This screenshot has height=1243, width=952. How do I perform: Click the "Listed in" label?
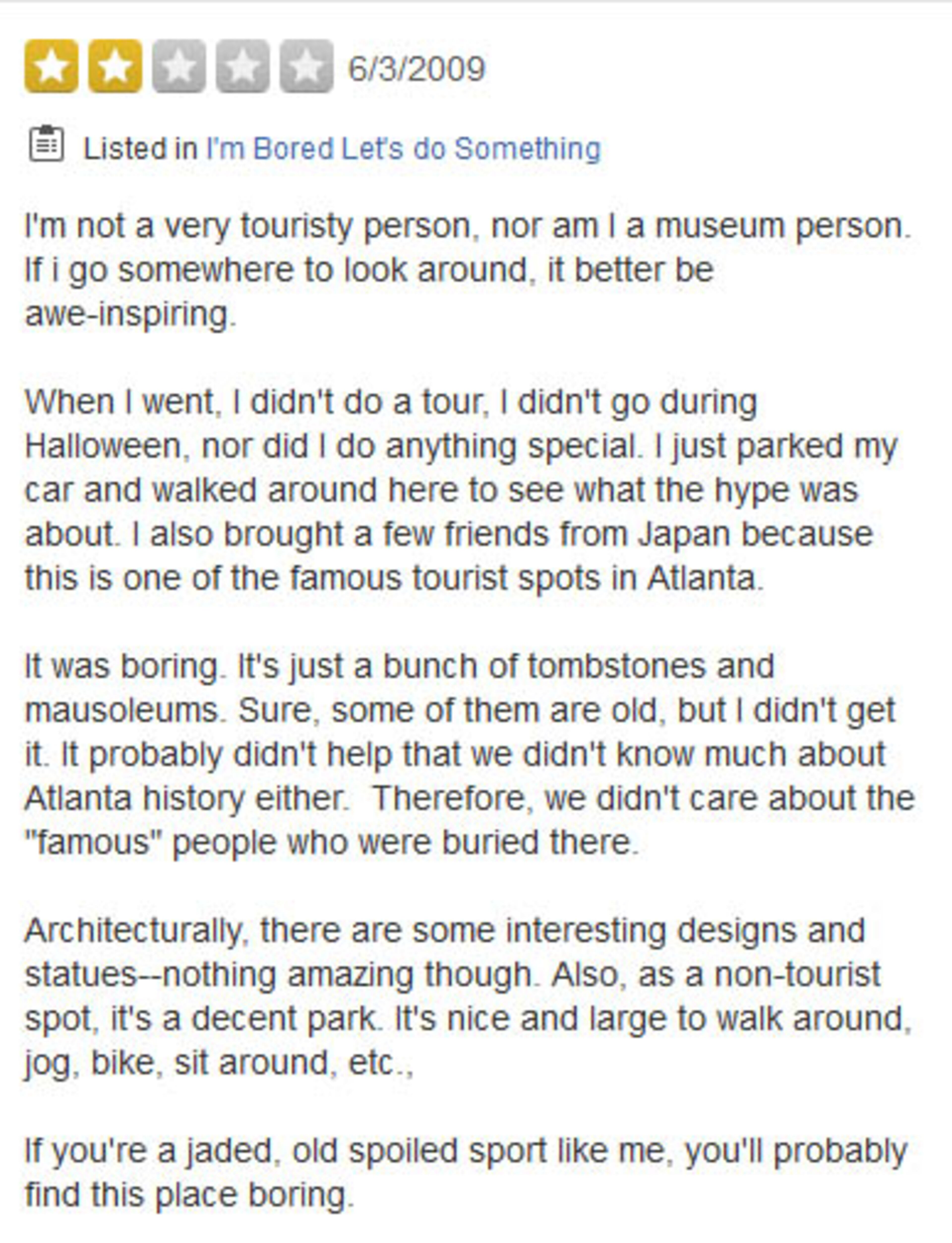(141, 149)
